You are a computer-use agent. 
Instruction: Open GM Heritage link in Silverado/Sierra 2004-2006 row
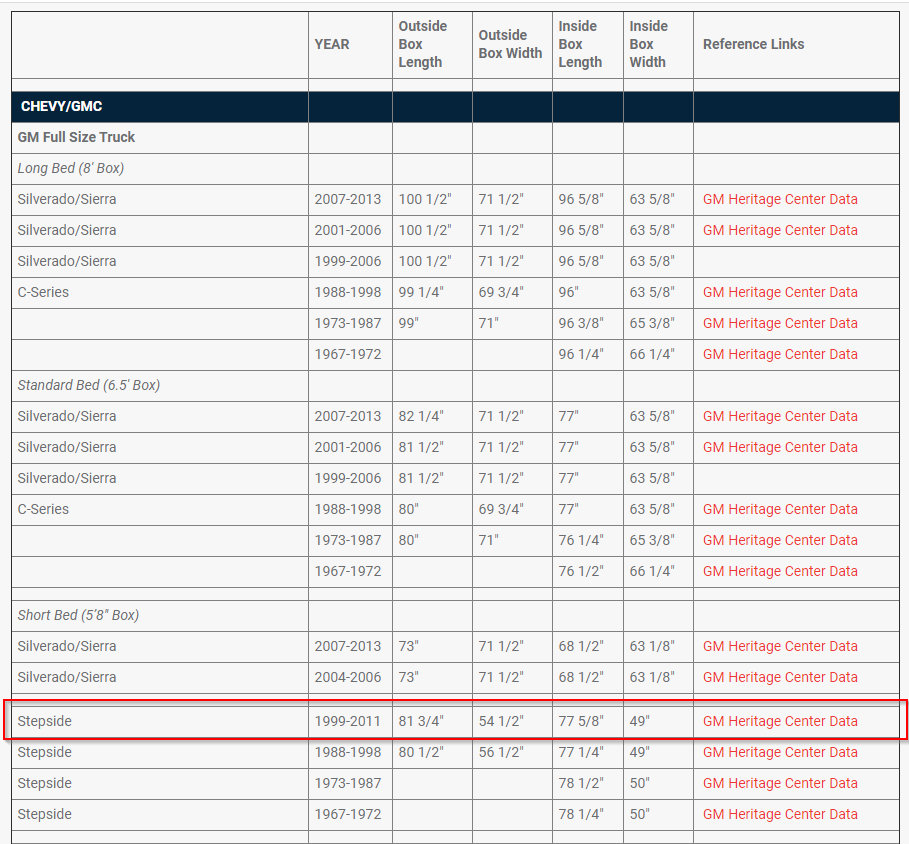pos(780,677)
